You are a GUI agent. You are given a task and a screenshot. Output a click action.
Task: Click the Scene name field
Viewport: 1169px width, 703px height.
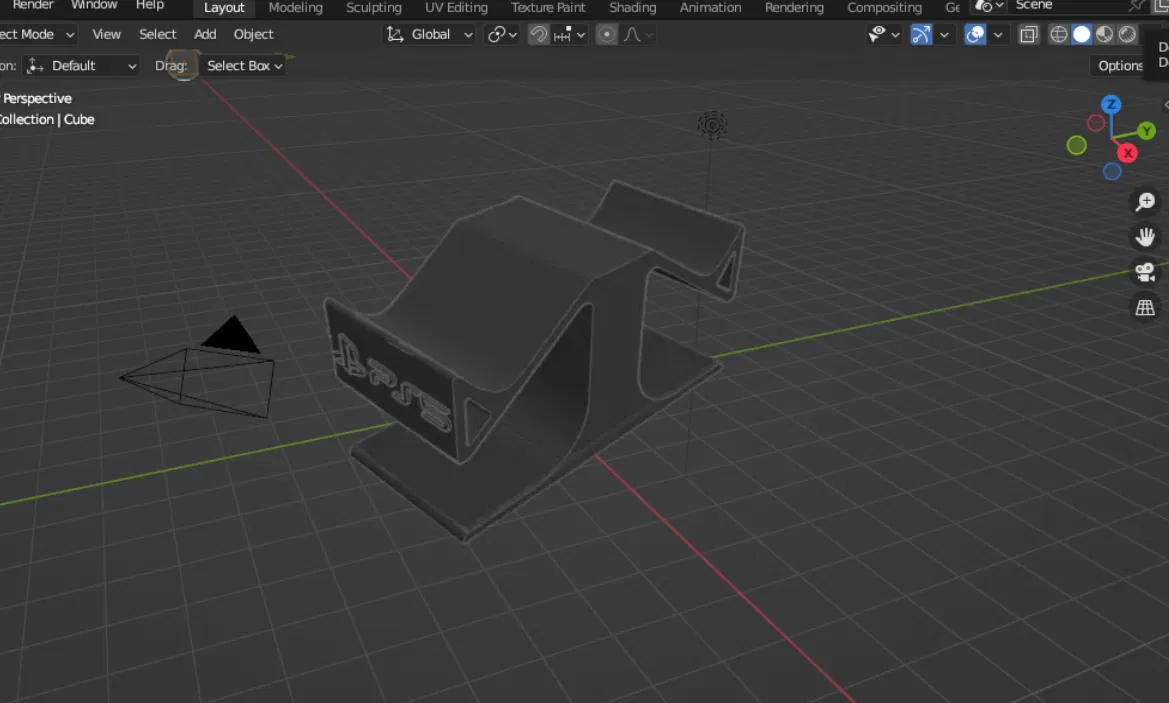point(1066,6)
